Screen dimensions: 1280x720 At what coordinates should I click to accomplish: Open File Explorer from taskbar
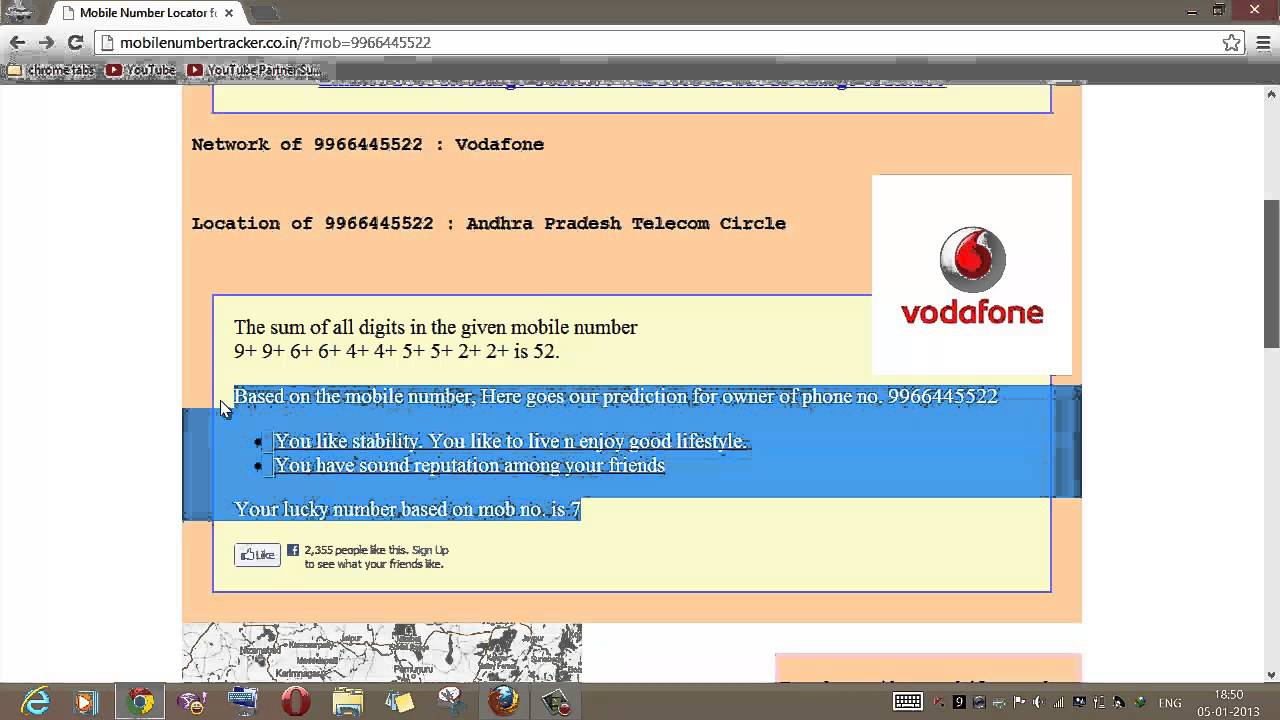347,702
